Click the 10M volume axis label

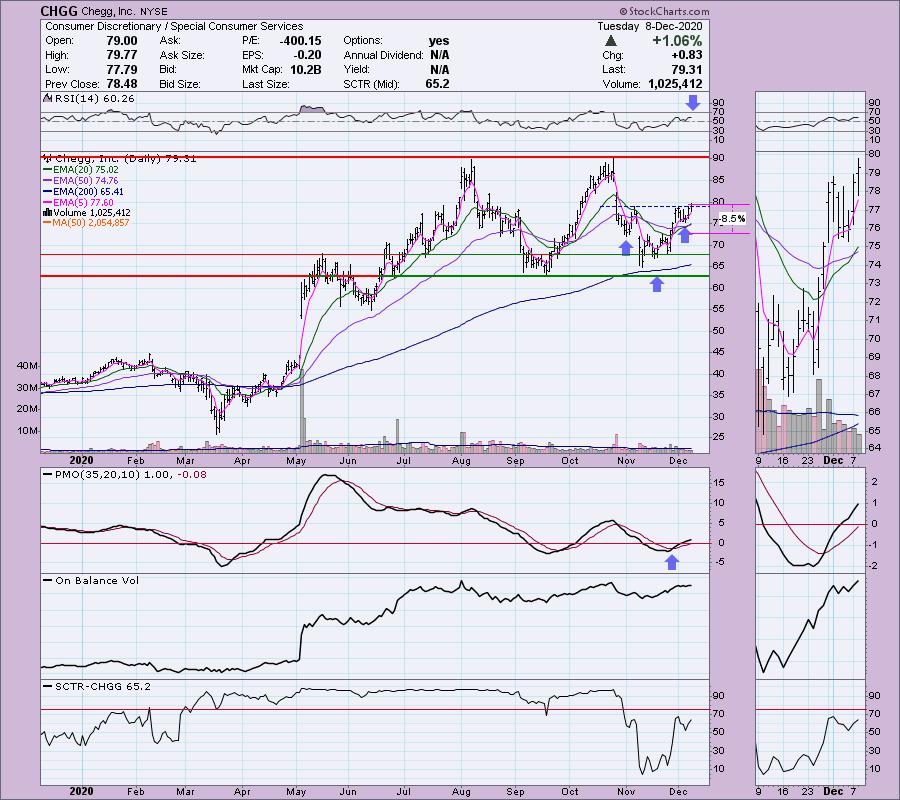coord(27,430)
